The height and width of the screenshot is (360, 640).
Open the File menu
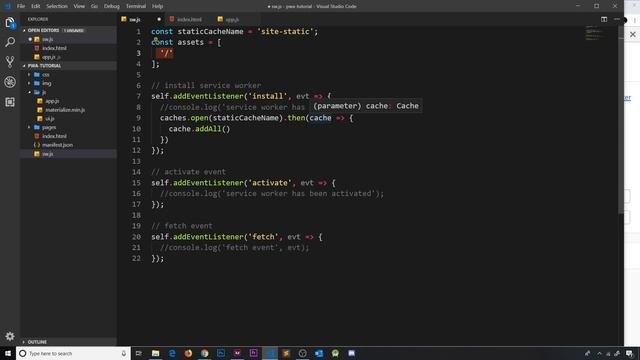(x=21, y=6)
